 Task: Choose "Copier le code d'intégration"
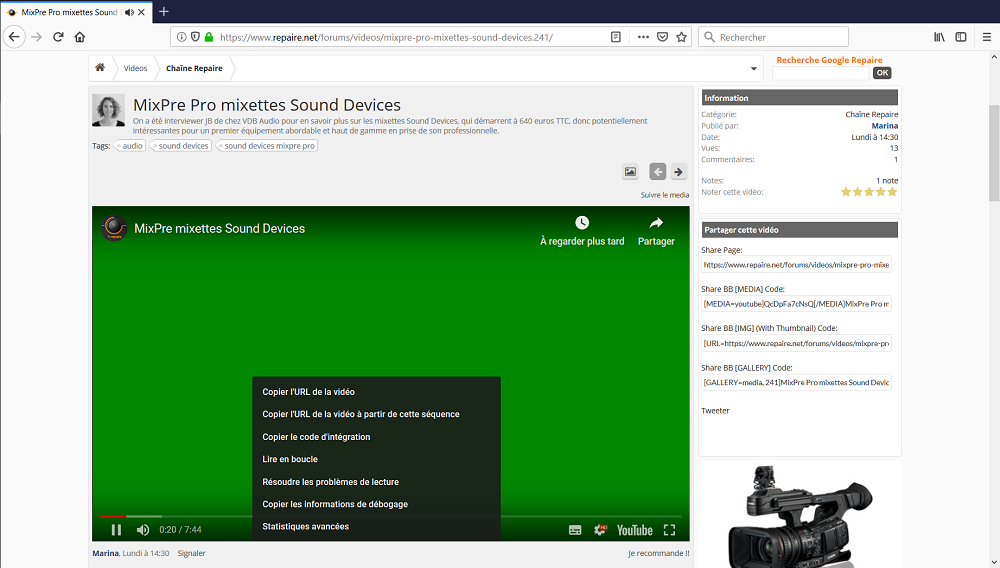click(x=316, y=437)
